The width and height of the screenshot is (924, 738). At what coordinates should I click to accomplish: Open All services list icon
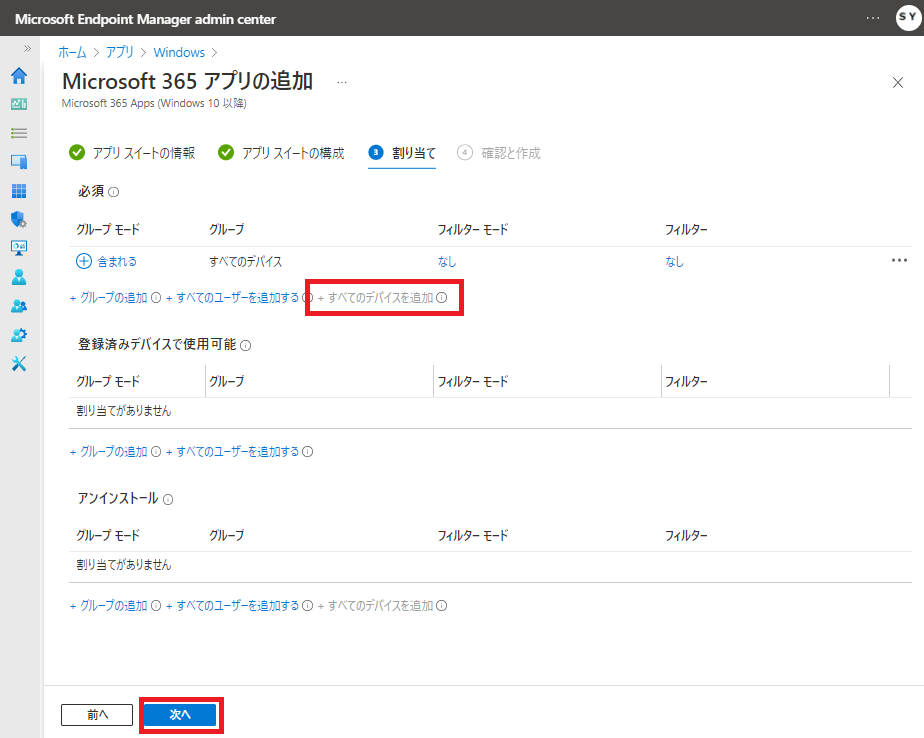point(19,133)
